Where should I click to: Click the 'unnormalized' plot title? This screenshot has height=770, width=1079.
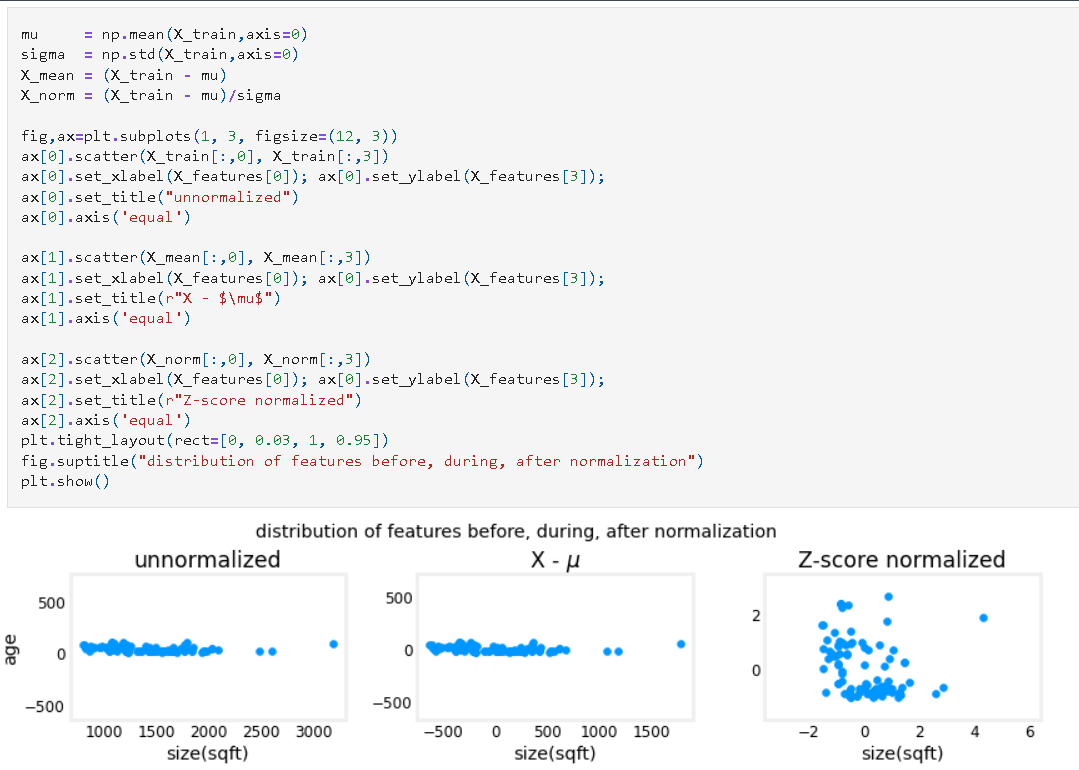[207, 559]
